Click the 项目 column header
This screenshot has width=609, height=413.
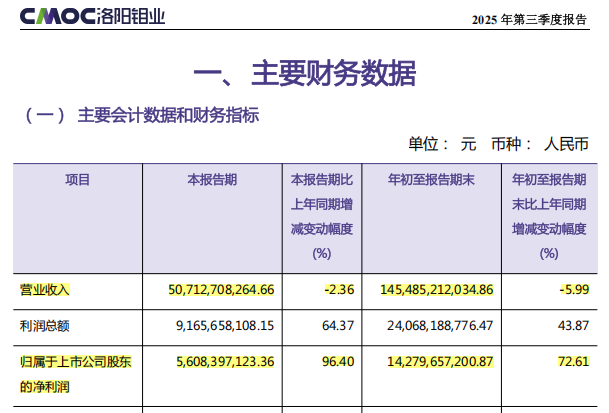coord(77,180)
